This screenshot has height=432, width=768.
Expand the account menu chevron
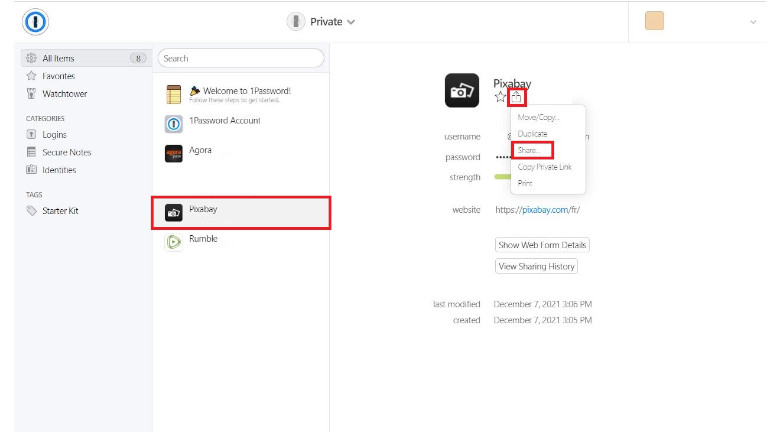[753, 22]
